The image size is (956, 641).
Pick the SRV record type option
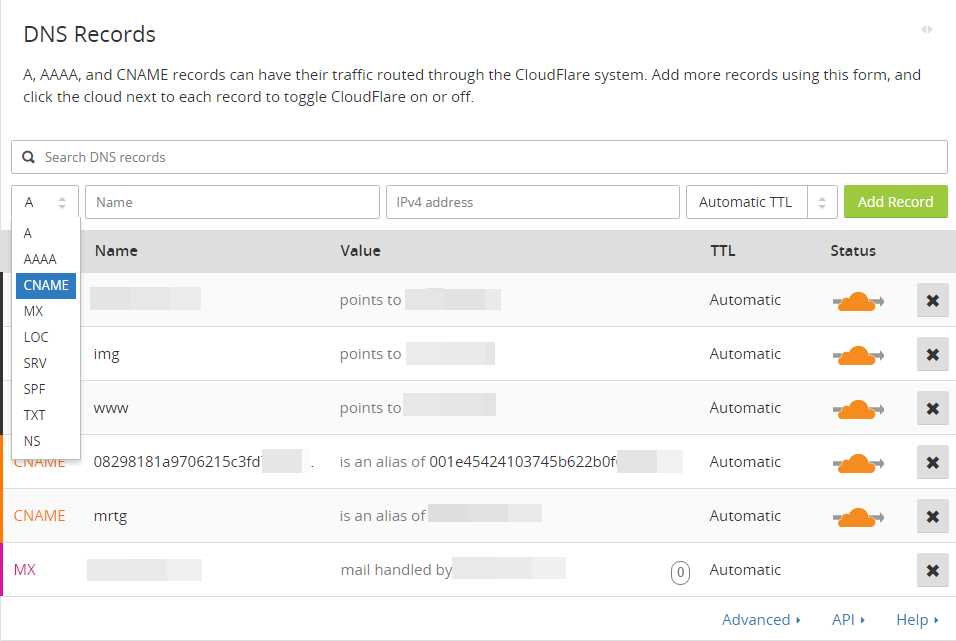pyautogui.click(x=35, y=363)
